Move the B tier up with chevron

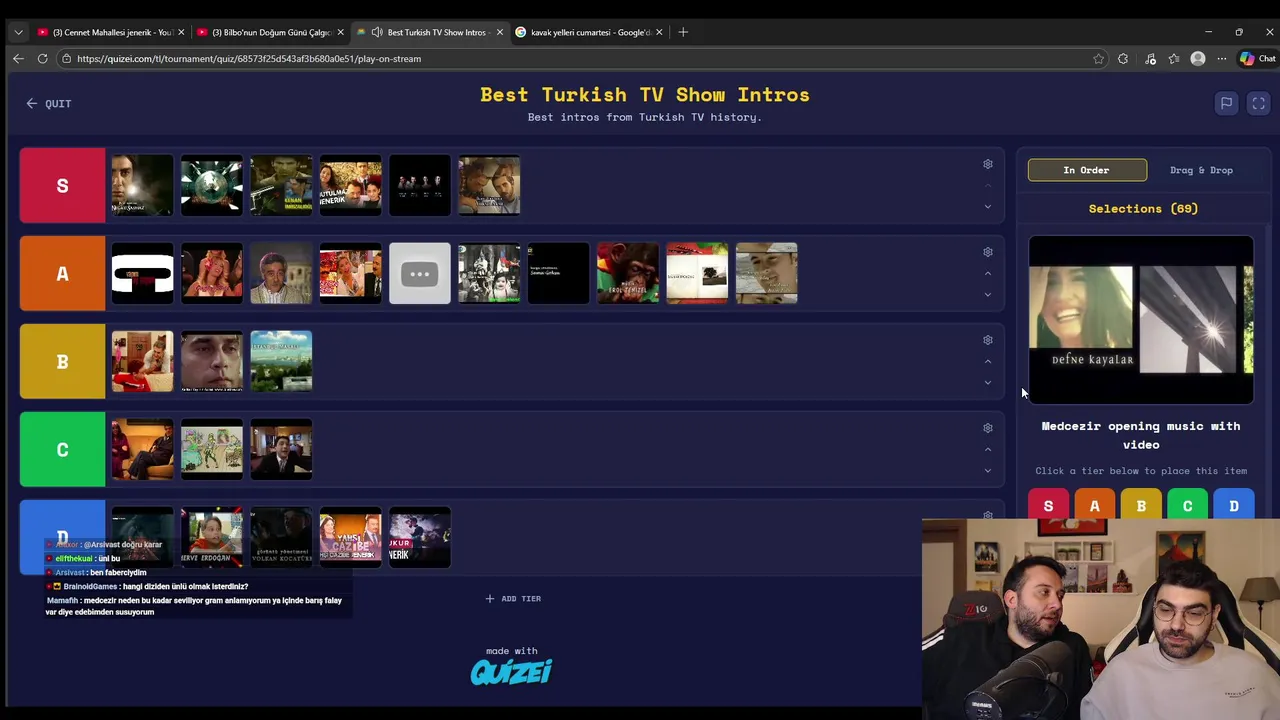pos(988,361)
